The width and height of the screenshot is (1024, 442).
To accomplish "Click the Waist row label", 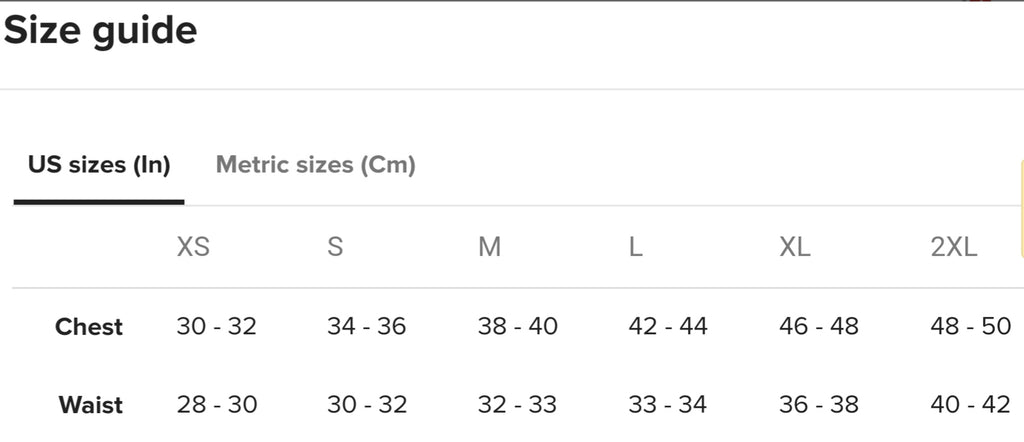I will pyautogui.click(x=91, y=405).
